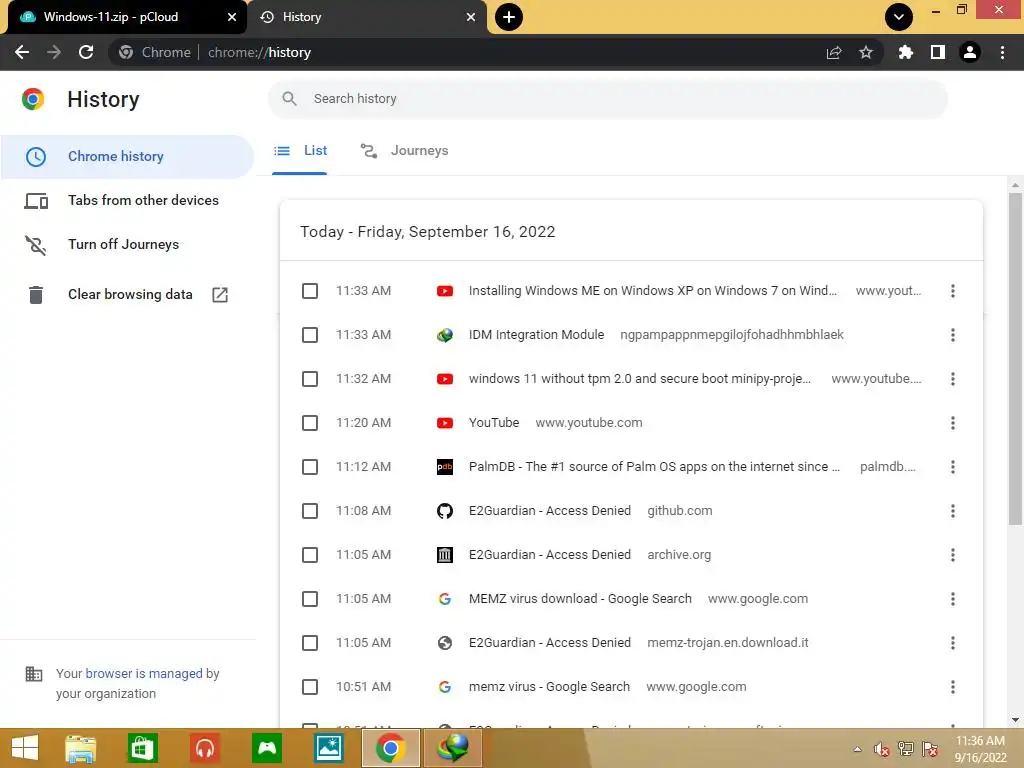Open Internet Download Manager on the taskbar
1024x768 pixels.
pyautogui.click(x=453, y=748)
